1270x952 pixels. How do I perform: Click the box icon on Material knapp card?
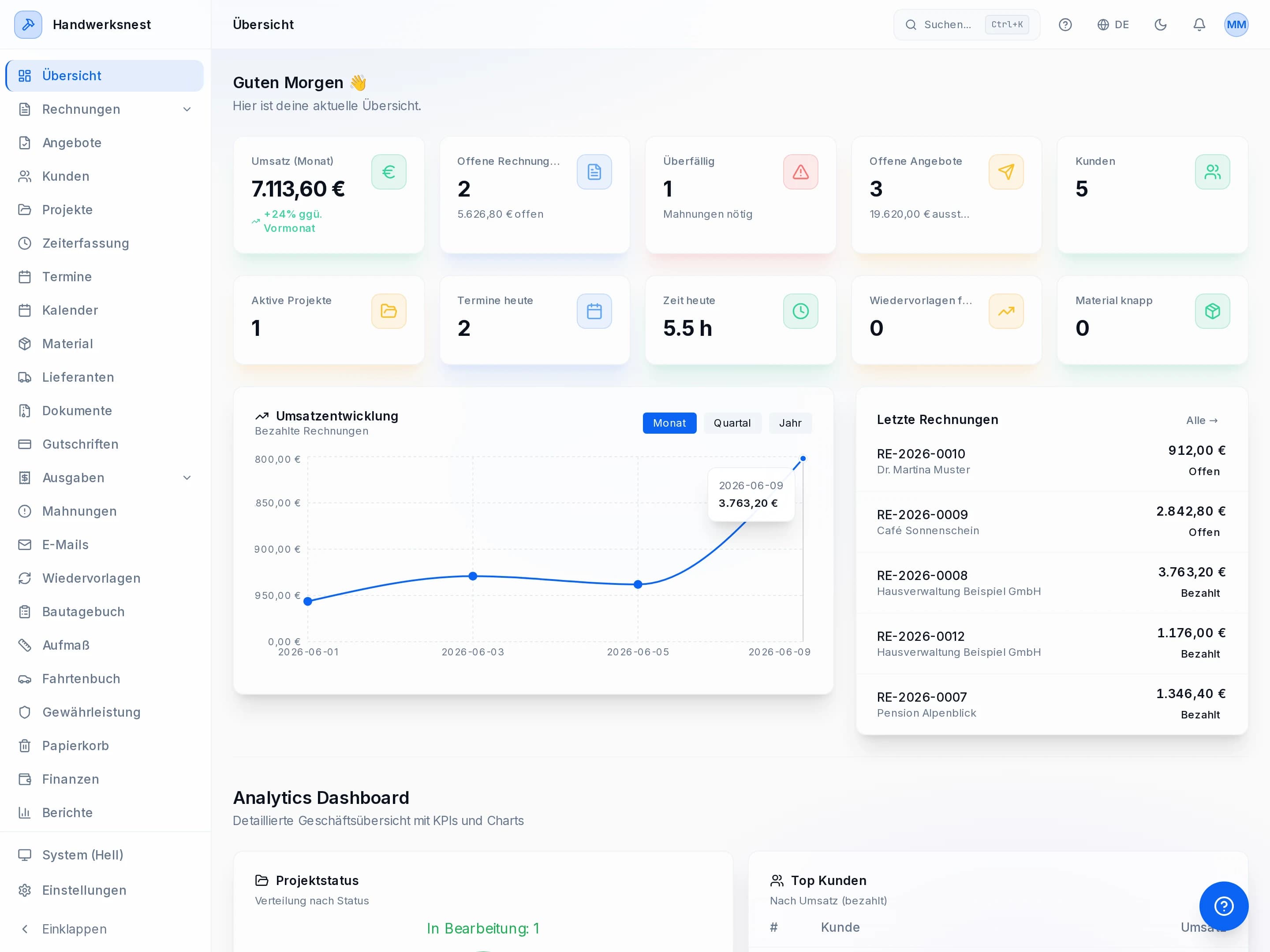click(x=1213, y=311)
